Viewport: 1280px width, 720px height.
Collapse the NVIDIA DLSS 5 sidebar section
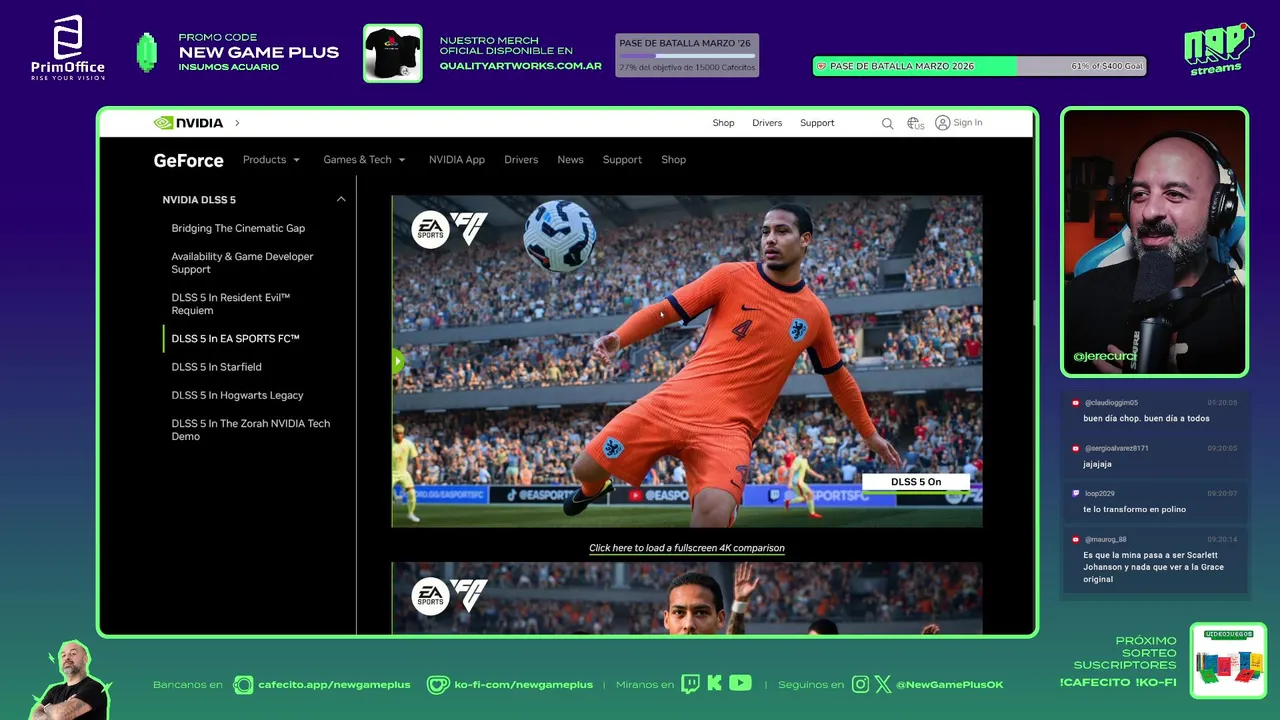pyautogui.click(x=341, y=199)
